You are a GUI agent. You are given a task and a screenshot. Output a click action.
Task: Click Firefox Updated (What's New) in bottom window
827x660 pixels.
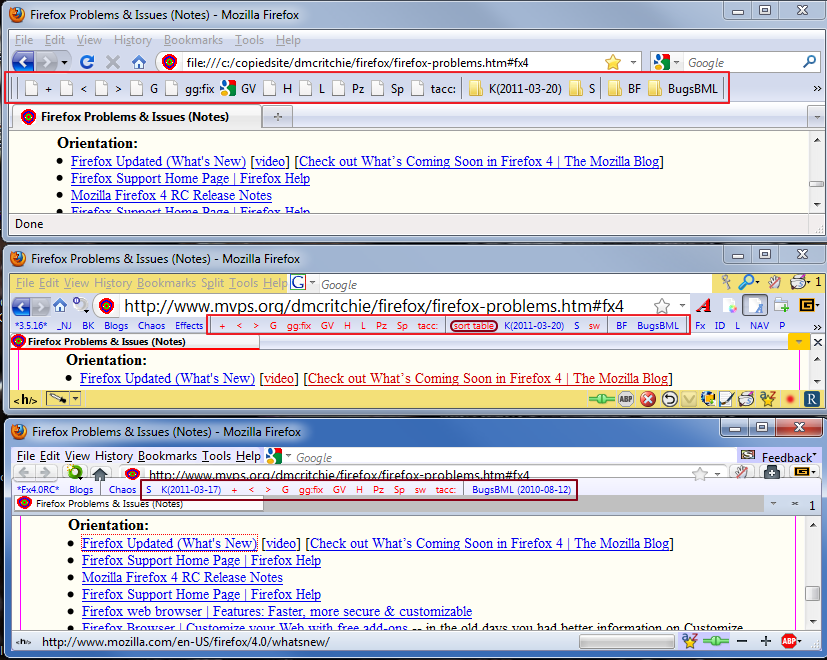(x=169, y=543)
